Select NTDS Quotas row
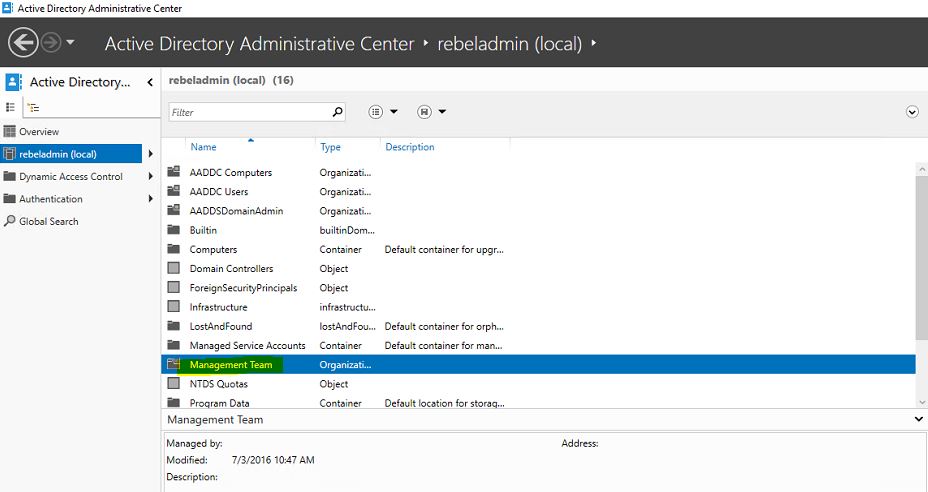Image resolution: width=928 pixels, height=492 pixels. 538,384
